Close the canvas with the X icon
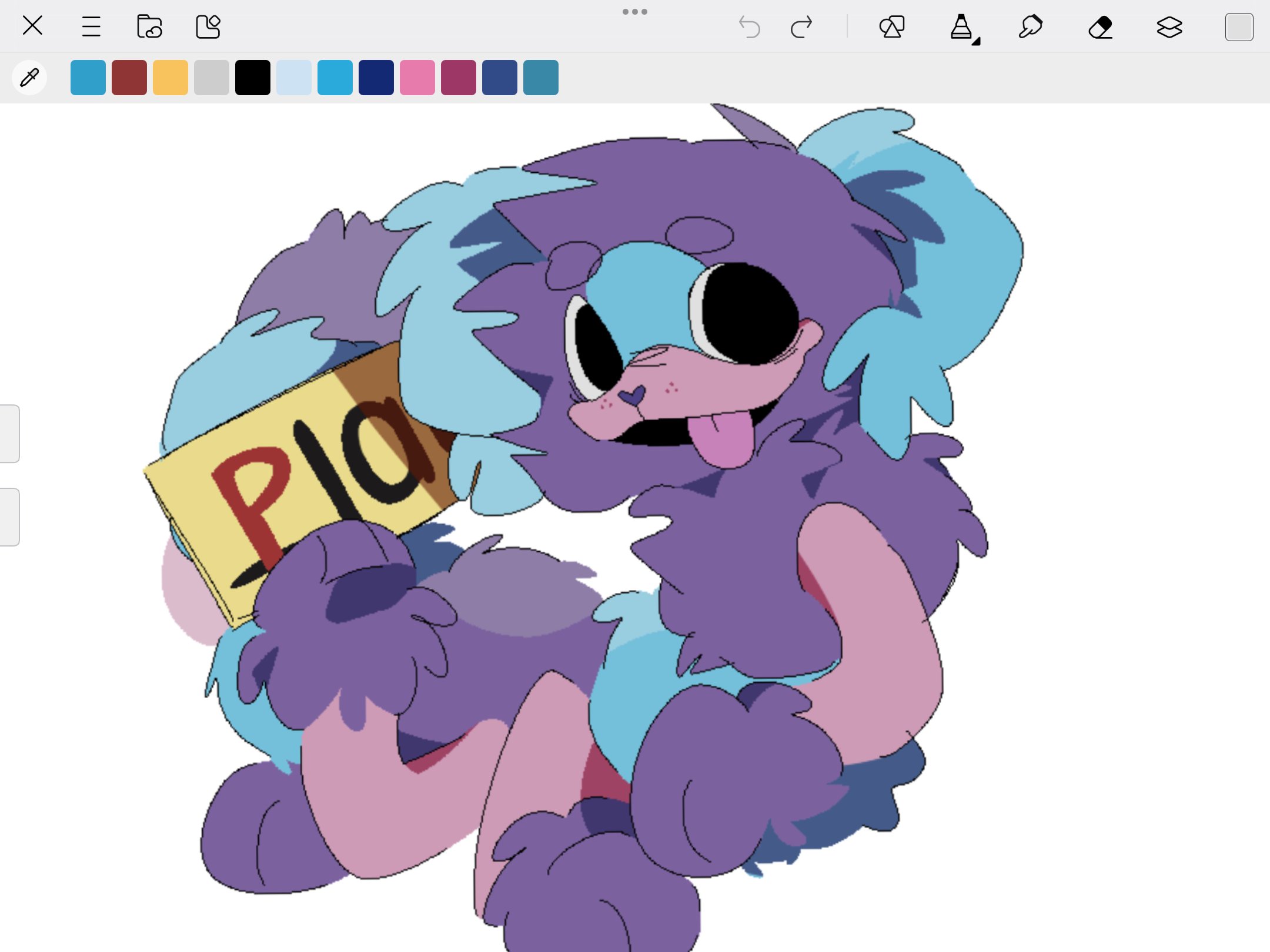 coord(32,26)
